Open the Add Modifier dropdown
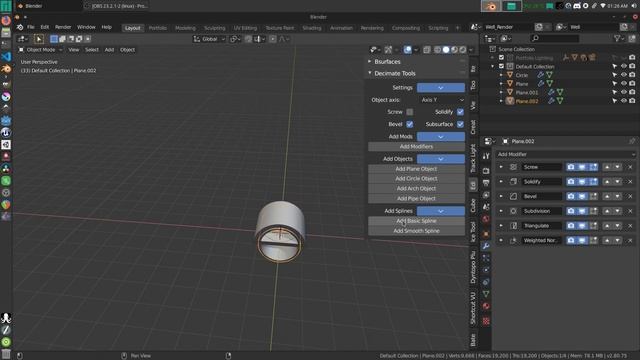640x360 pixels. [566, 154]
